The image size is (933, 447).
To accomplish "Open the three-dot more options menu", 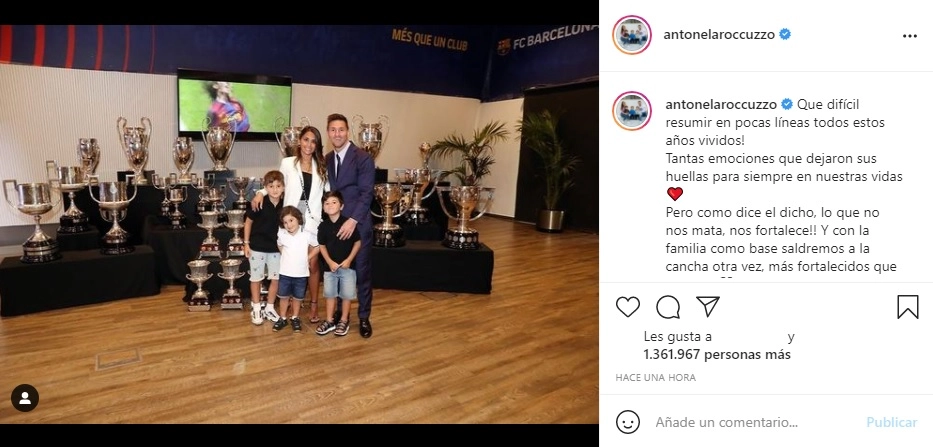I will pyautogui.click(x=910, y=36).
